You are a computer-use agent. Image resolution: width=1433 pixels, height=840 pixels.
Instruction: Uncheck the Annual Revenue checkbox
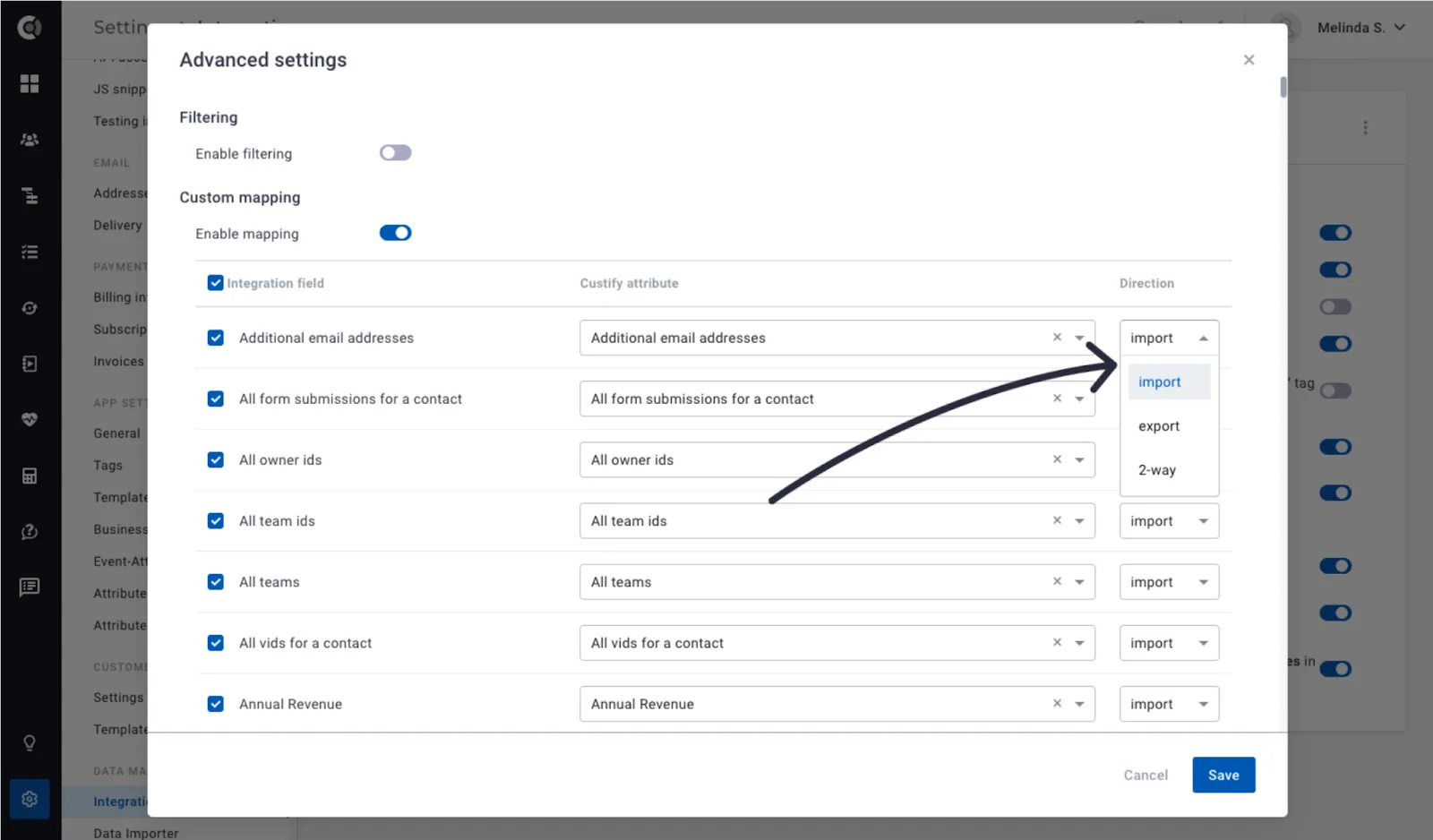pyautogui.click(x=215, y=704)
